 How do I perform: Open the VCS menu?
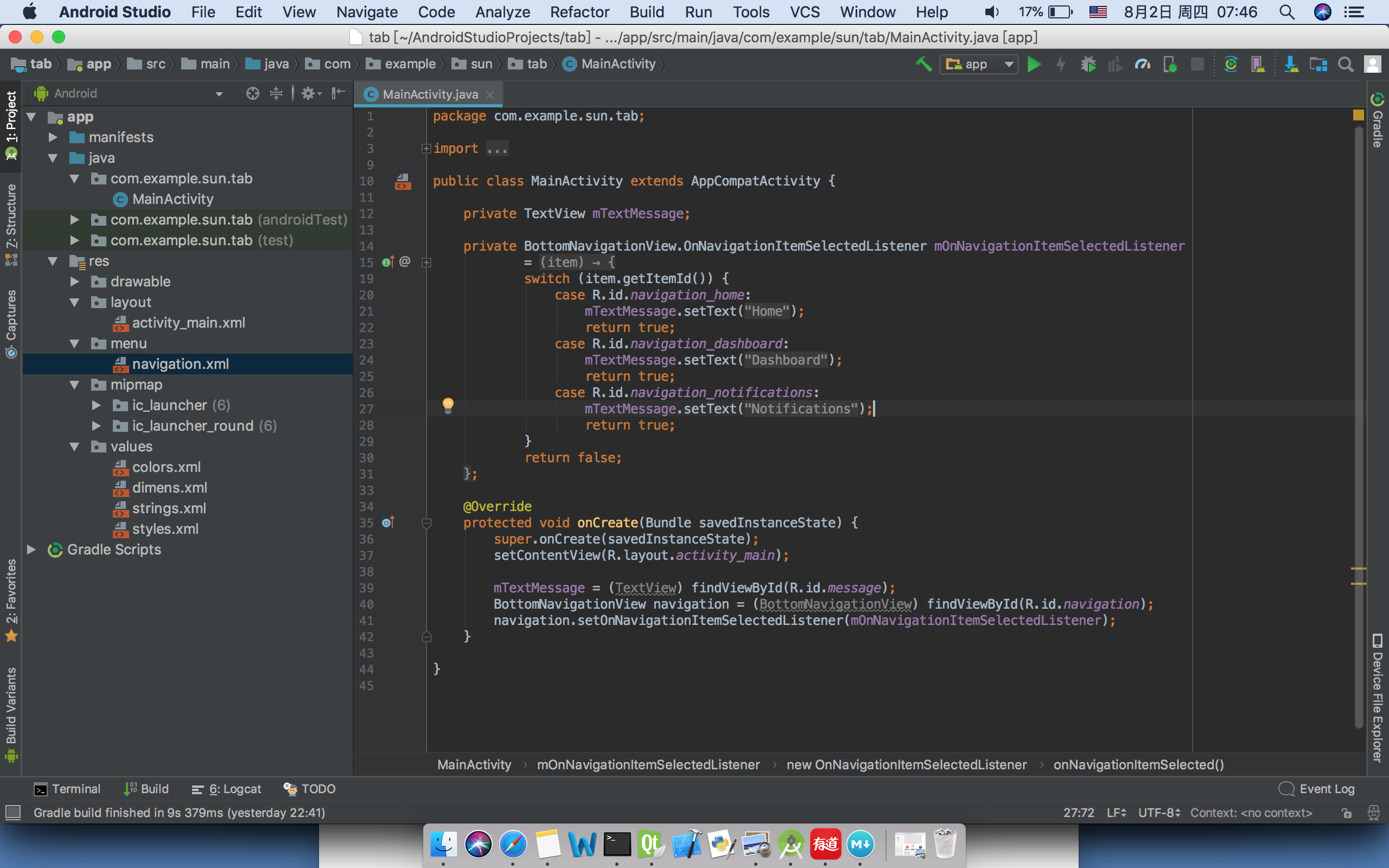805,12
